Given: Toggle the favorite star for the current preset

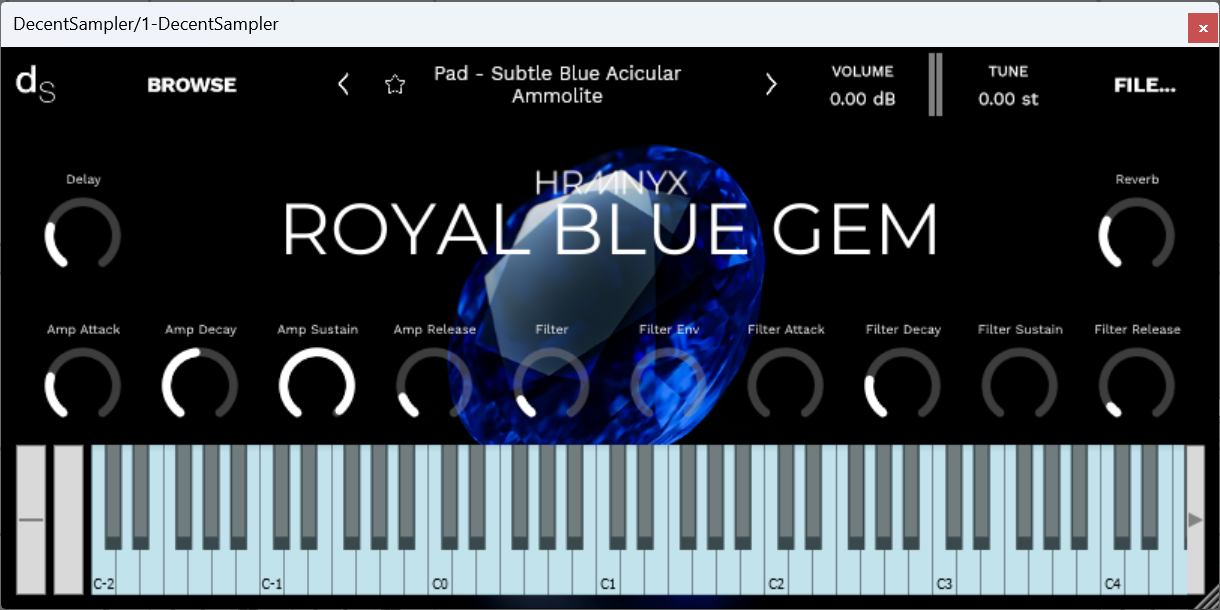Looking at the screenshot, I should pyautogui.click(x=395, y=84).
